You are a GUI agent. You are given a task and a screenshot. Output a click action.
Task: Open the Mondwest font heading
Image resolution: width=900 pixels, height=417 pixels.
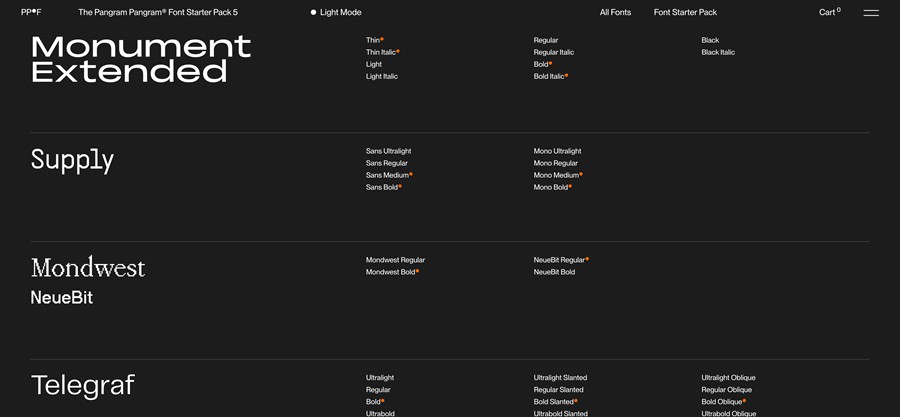pyautogui.click(x=88, y=268)
